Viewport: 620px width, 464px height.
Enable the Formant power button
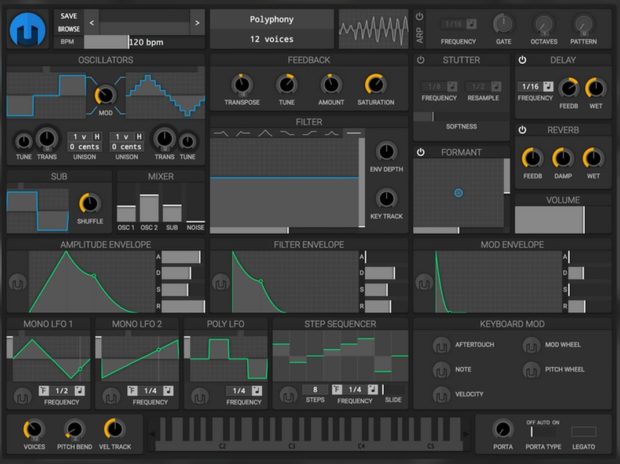pos(421,153)
